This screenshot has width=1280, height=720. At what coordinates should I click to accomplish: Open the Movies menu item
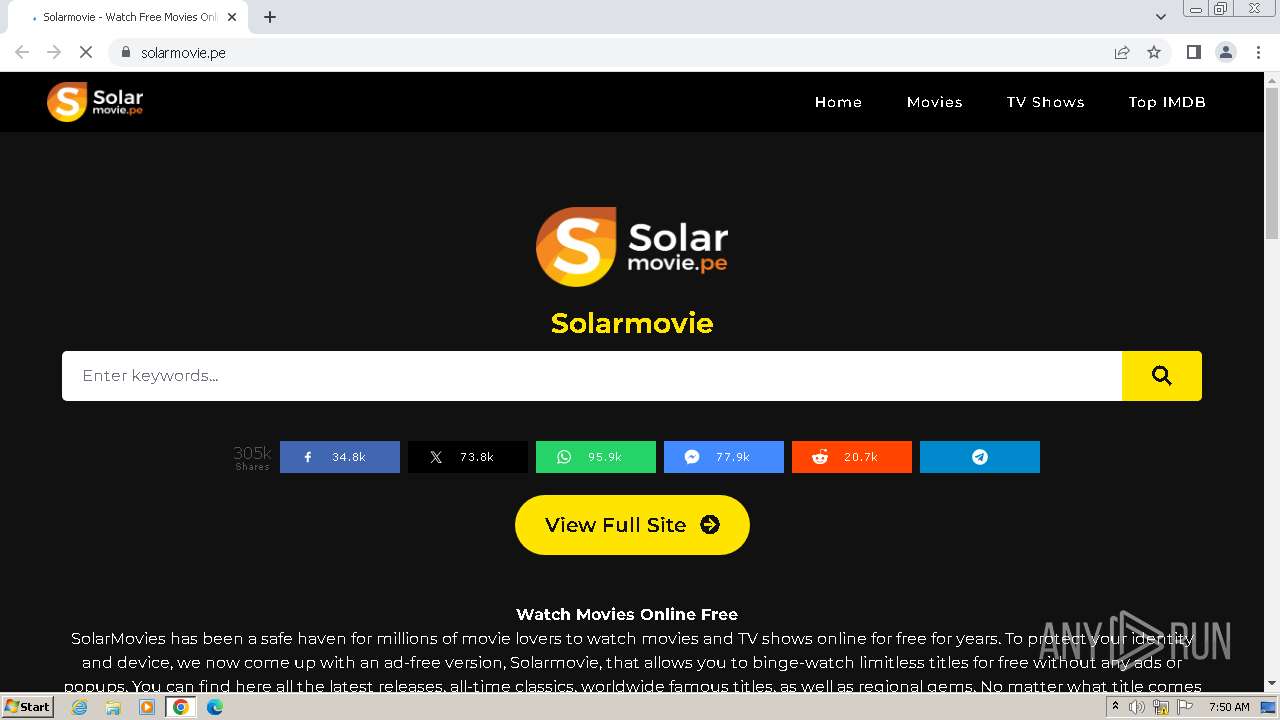point(935,102)
